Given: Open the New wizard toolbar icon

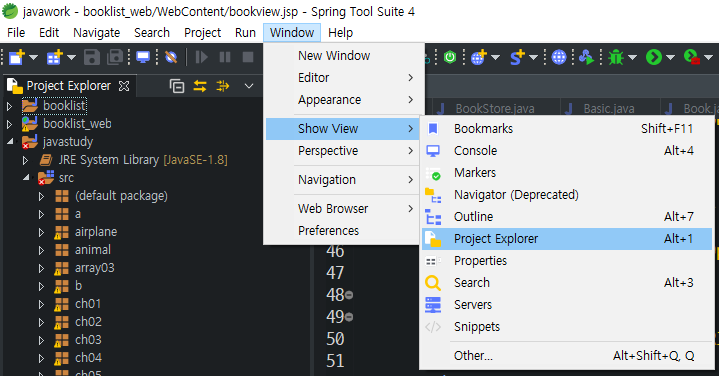Looking at the screenshot, I should 17,57.
